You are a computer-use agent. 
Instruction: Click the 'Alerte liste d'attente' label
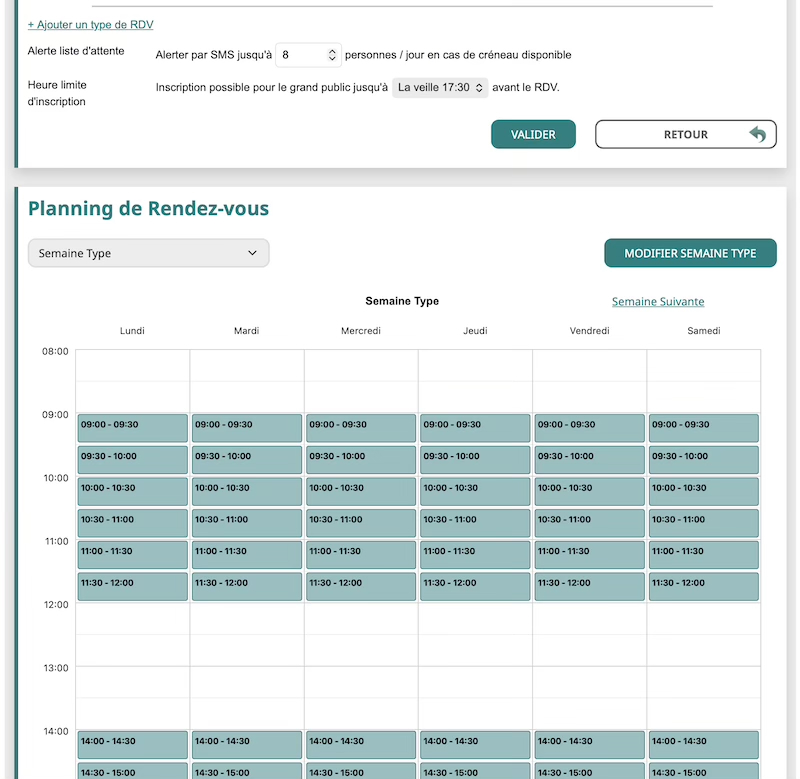(x=76, y=51)
